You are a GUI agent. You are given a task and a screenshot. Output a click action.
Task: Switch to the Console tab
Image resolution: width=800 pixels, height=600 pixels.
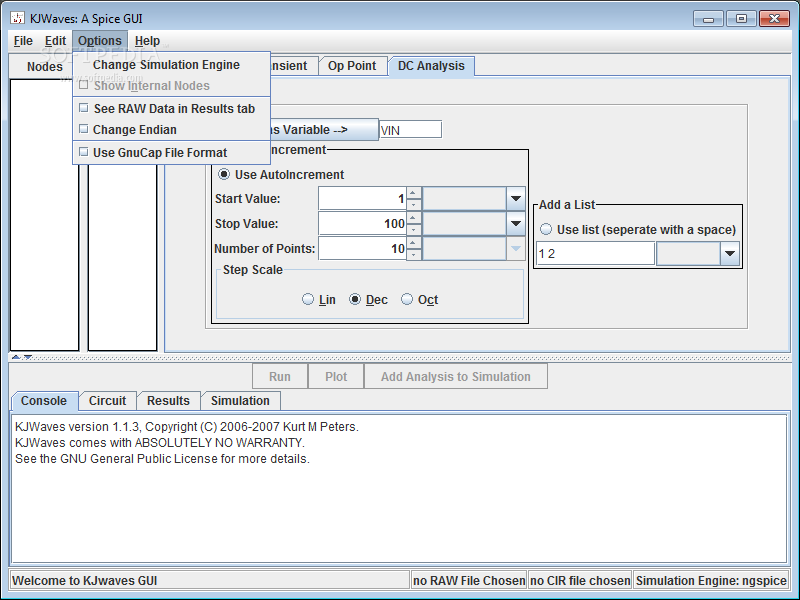point(44,401)
